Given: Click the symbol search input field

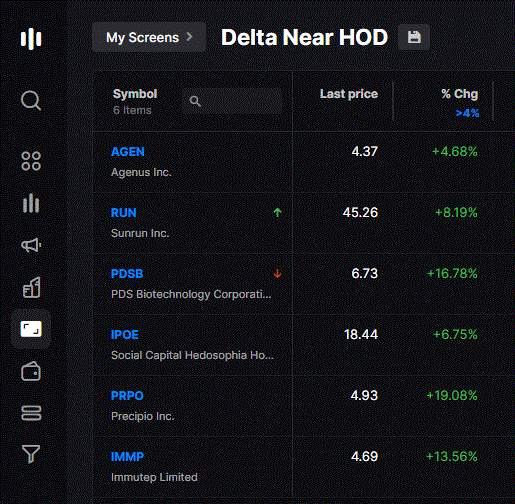Looking at the screenshot, I should pos(232,101).
